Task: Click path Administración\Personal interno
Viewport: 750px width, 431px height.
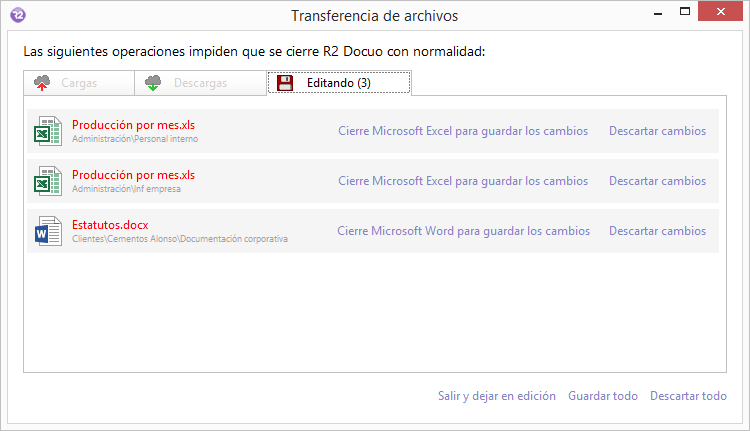Action: pos(135,139)
